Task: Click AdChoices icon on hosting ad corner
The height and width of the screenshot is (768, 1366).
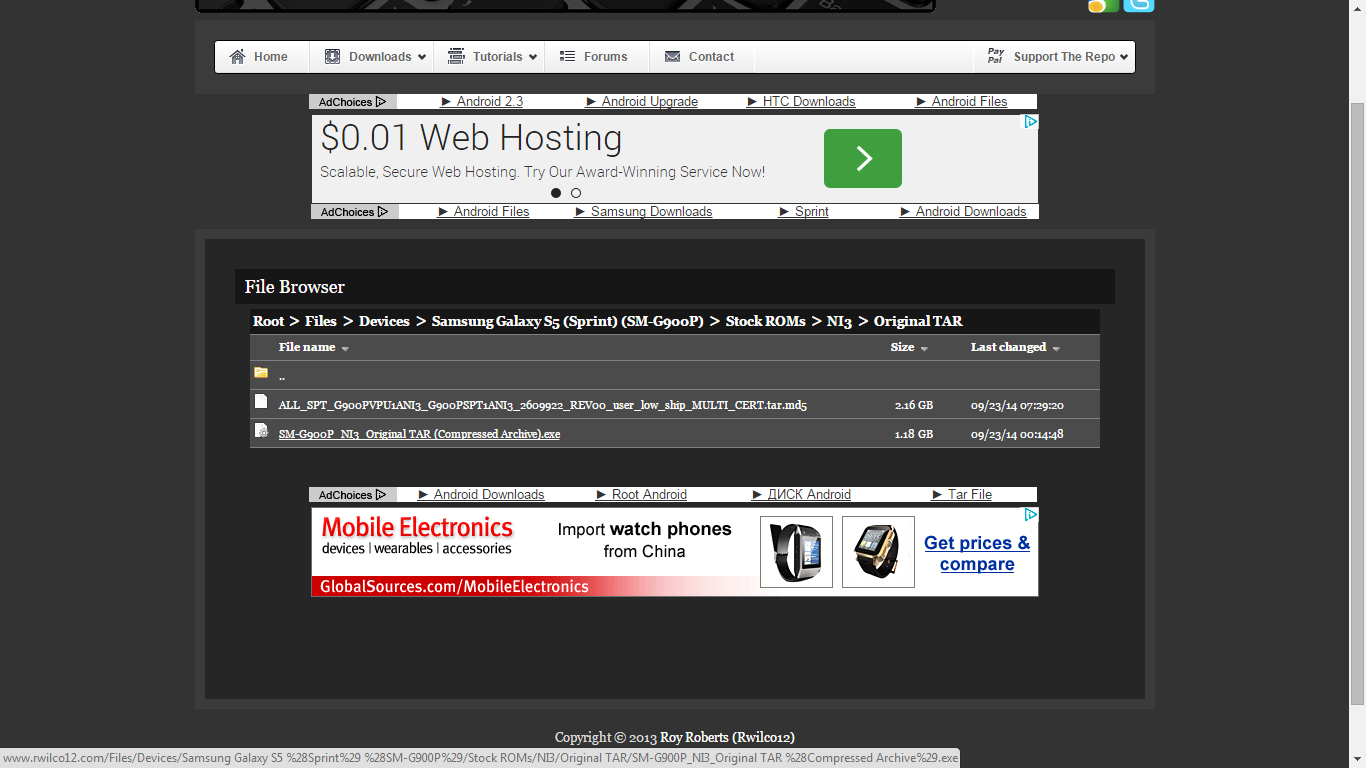Action: 1030,122
